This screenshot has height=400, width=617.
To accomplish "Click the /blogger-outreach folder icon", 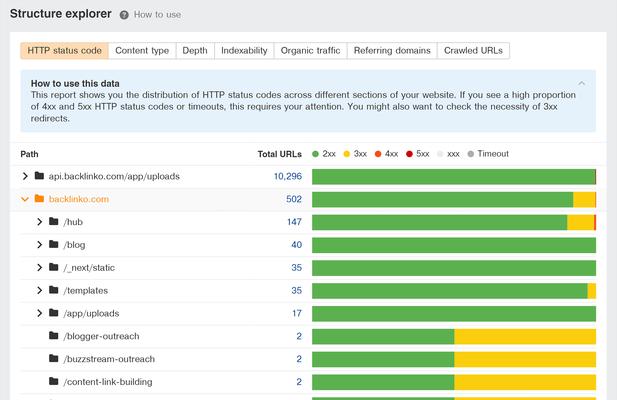I will [x=54, y=335].
